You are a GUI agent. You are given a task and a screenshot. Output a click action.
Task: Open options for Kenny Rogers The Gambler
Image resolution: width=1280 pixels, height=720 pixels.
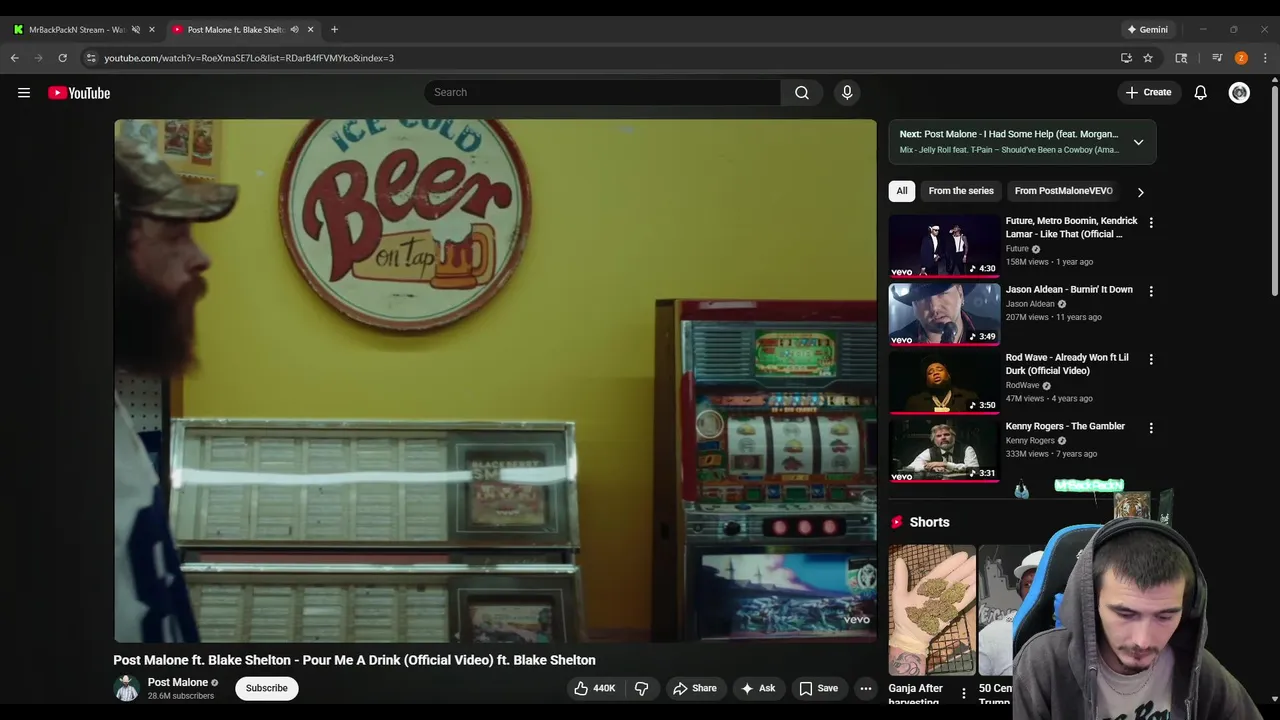1151,428
